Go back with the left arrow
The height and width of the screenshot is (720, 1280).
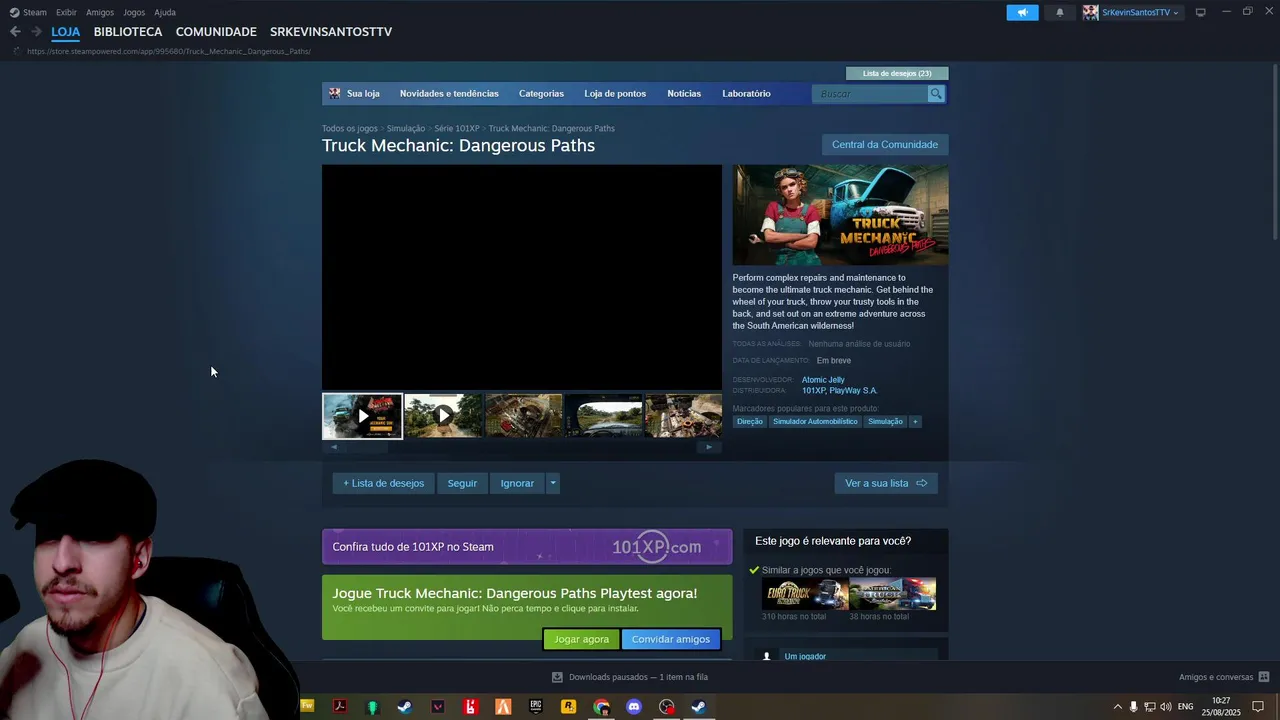point(15,32)
